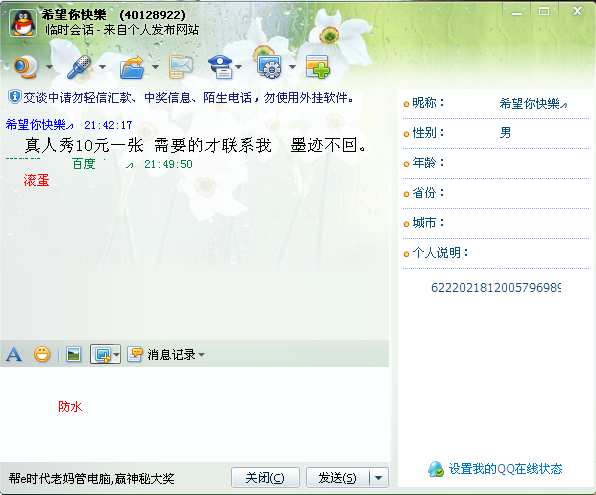
Task: Insert picture with image icon
Action: point(73,354)
